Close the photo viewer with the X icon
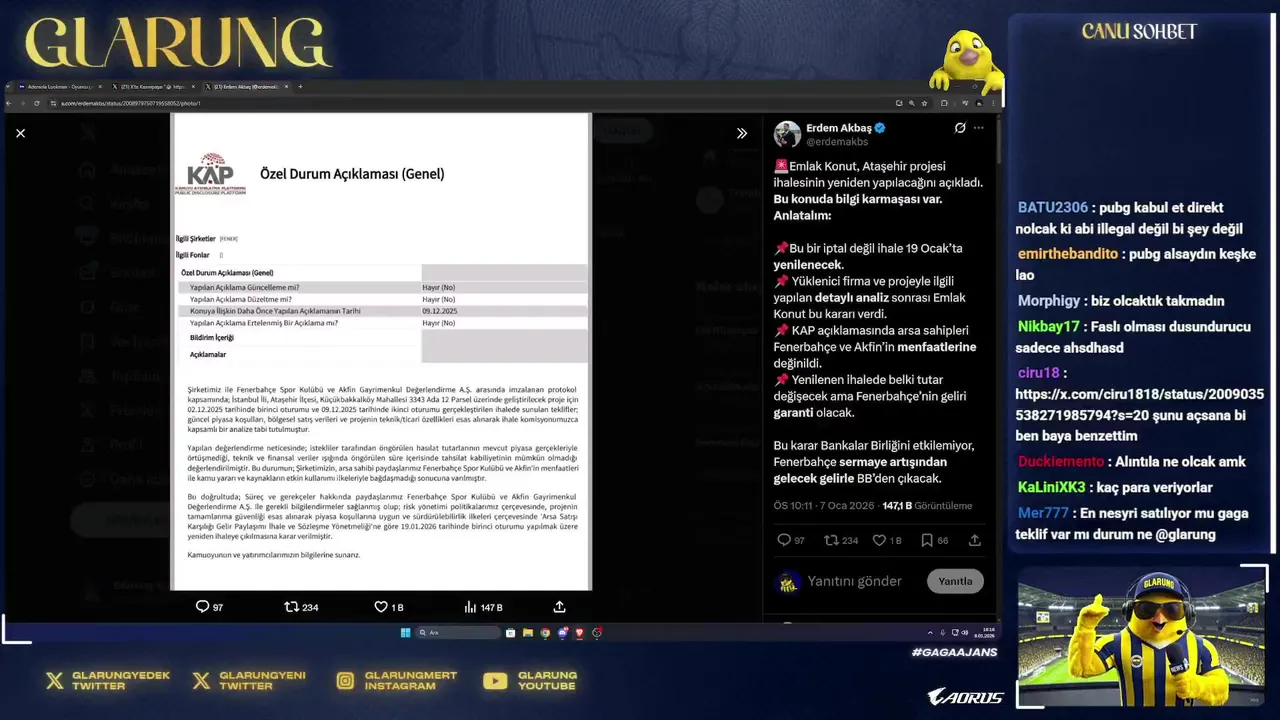The width and height of the screenshot is (1280, 720). pyautogui.click(x=20, y=133)
